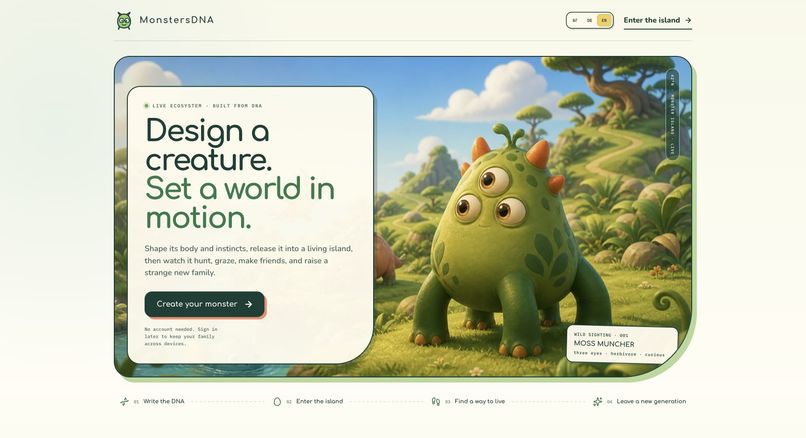The height and width of the screenshot is (438, 806).
Task: Click the WILD SIGHTING · 001 label
Action: (601, 335)
